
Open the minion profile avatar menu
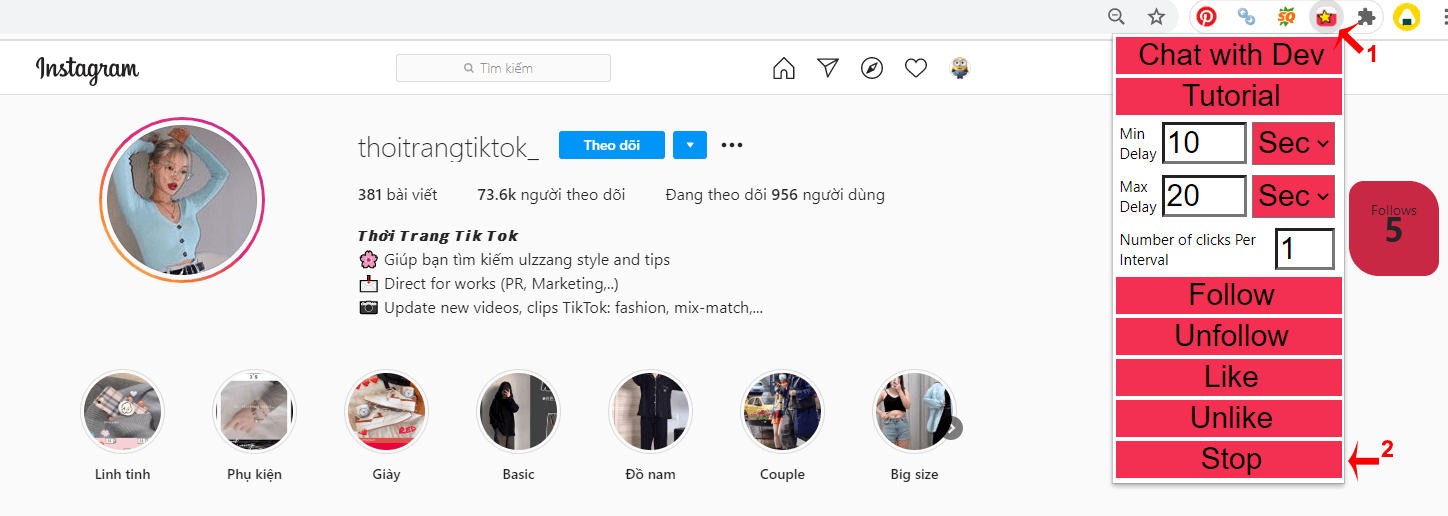pos(960,68)
